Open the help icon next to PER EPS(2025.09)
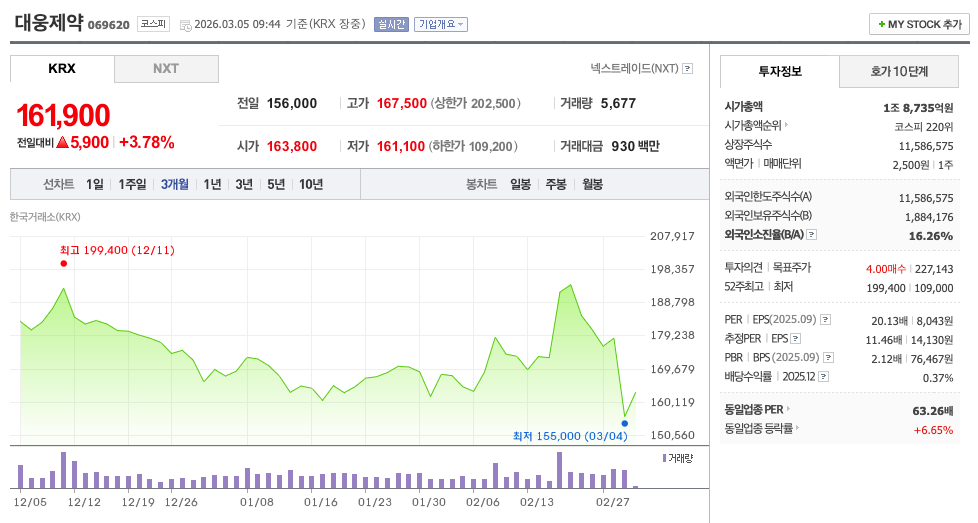 (825, 320)
